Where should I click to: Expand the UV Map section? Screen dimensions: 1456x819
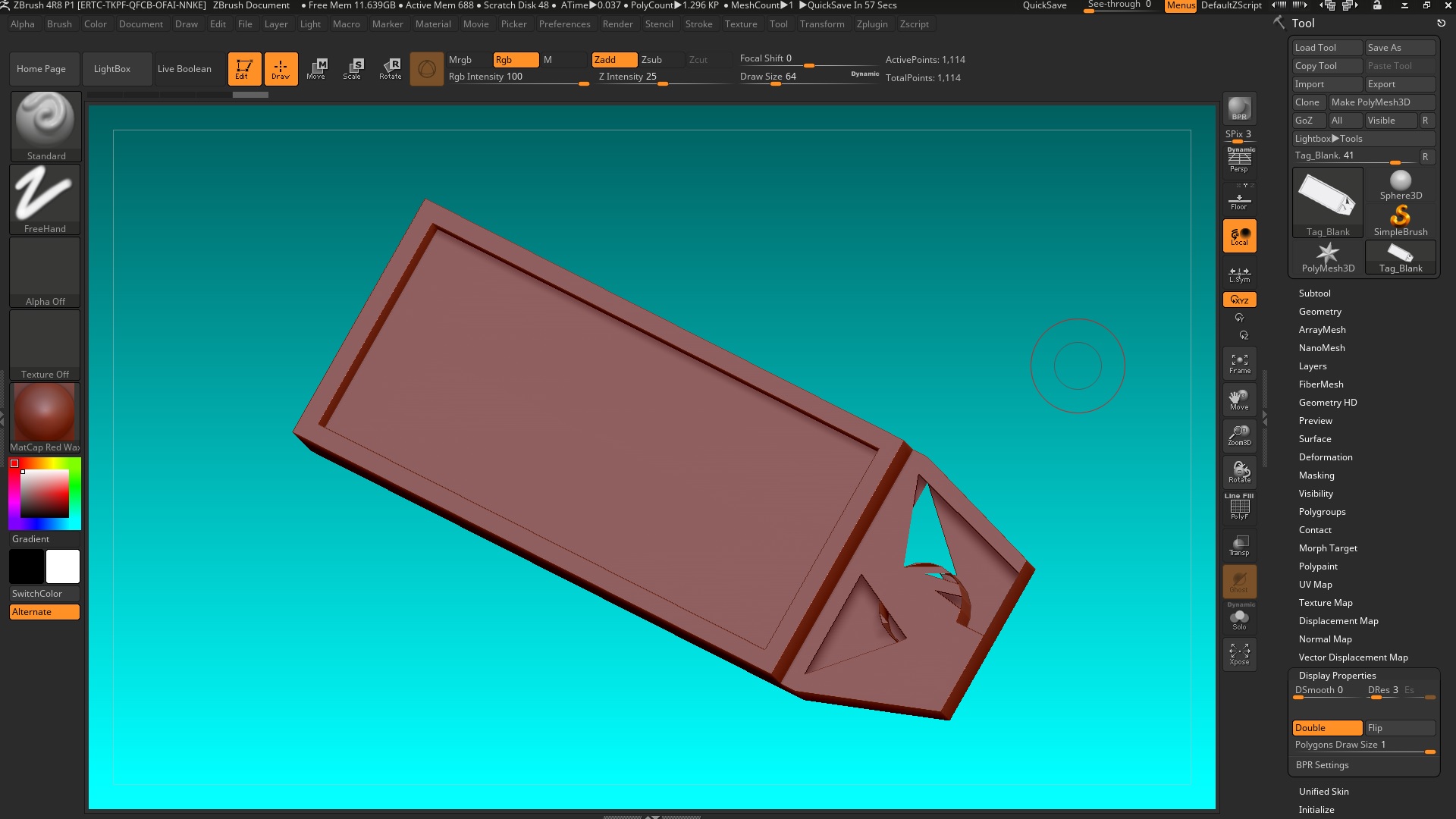point(1316,585)
